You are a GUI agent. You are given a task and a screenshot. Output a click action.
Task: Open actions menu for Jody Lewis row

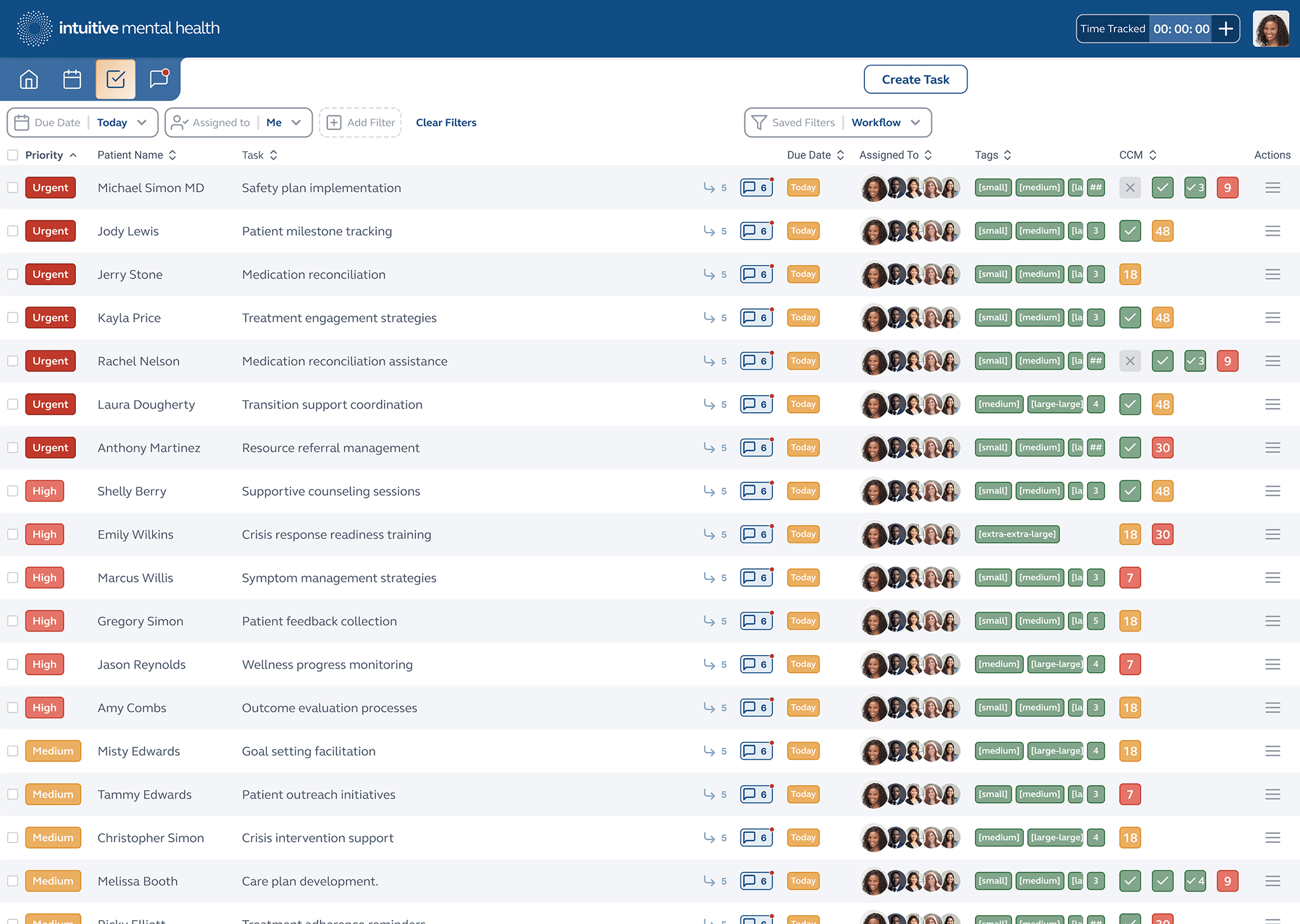(x=1273, y=231)
